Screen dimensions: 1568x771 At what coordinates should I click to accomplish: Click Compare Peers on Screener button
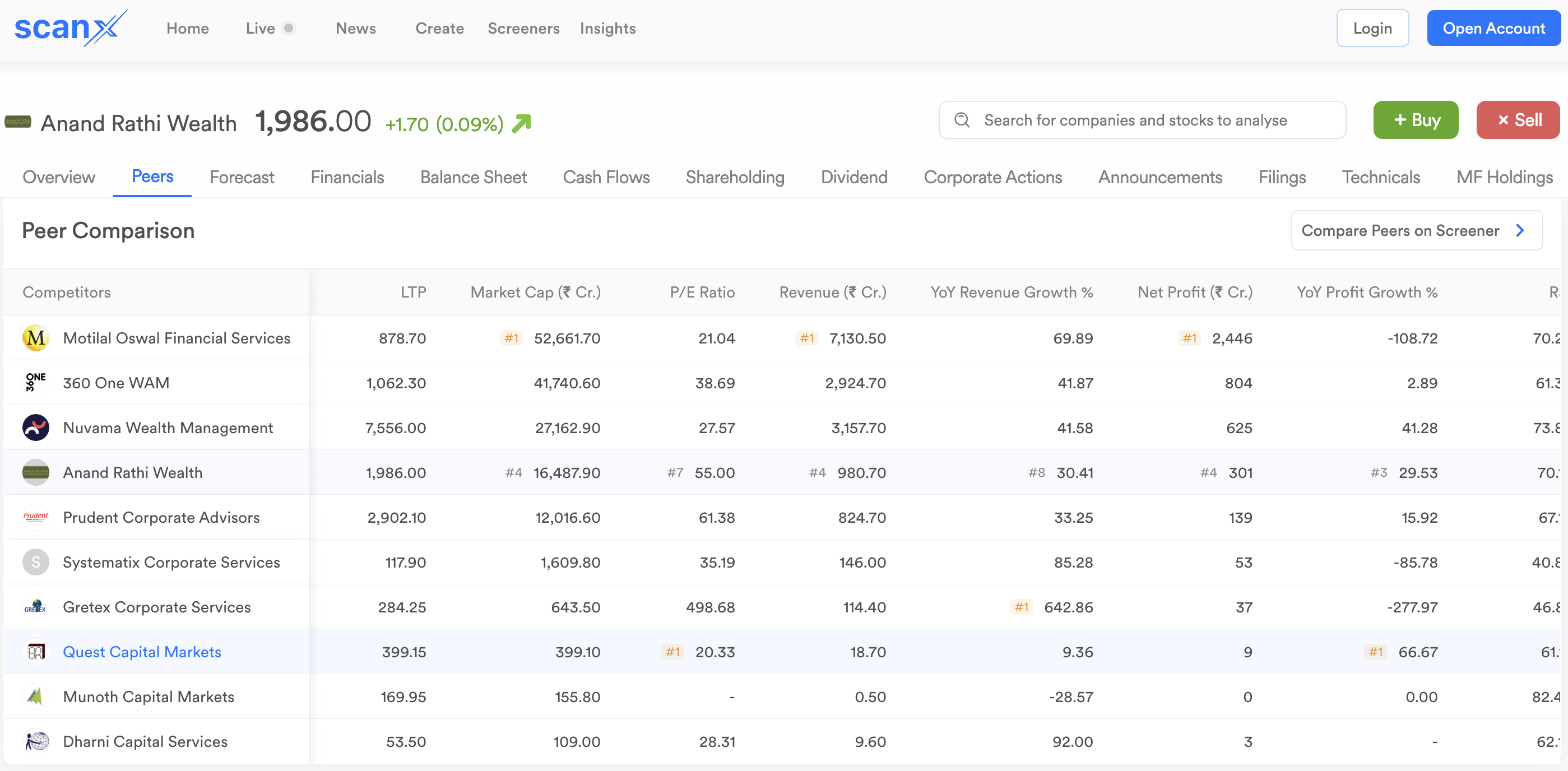tap(1417, 231)
